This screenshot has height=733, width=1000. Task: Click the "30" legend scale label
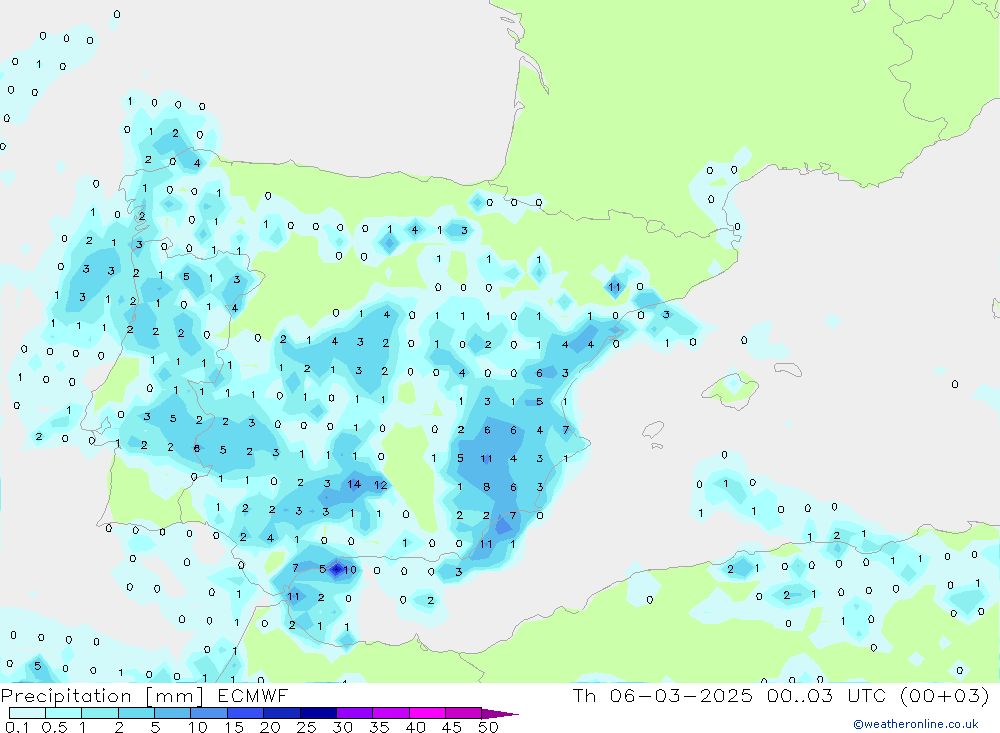pos(343,727)
